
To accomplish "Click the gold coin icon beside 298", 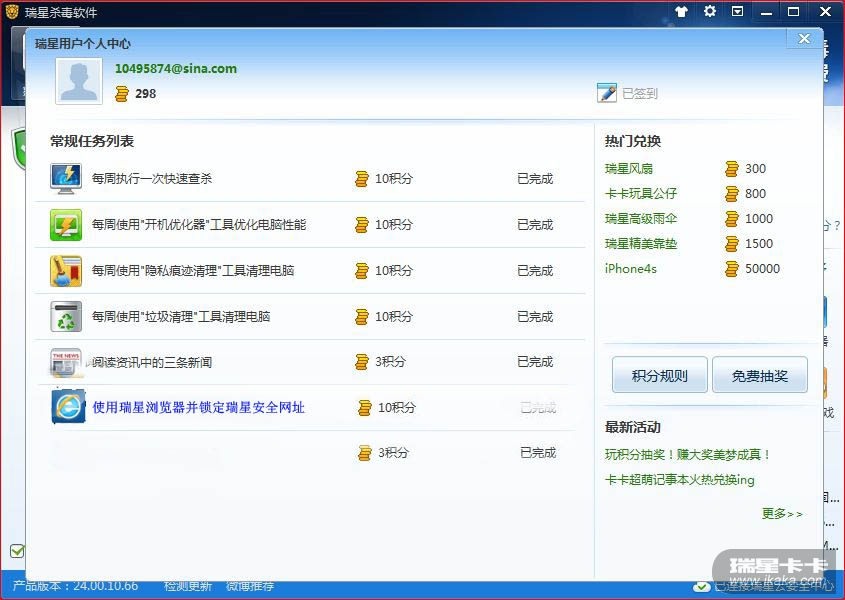I will point(122,94).
